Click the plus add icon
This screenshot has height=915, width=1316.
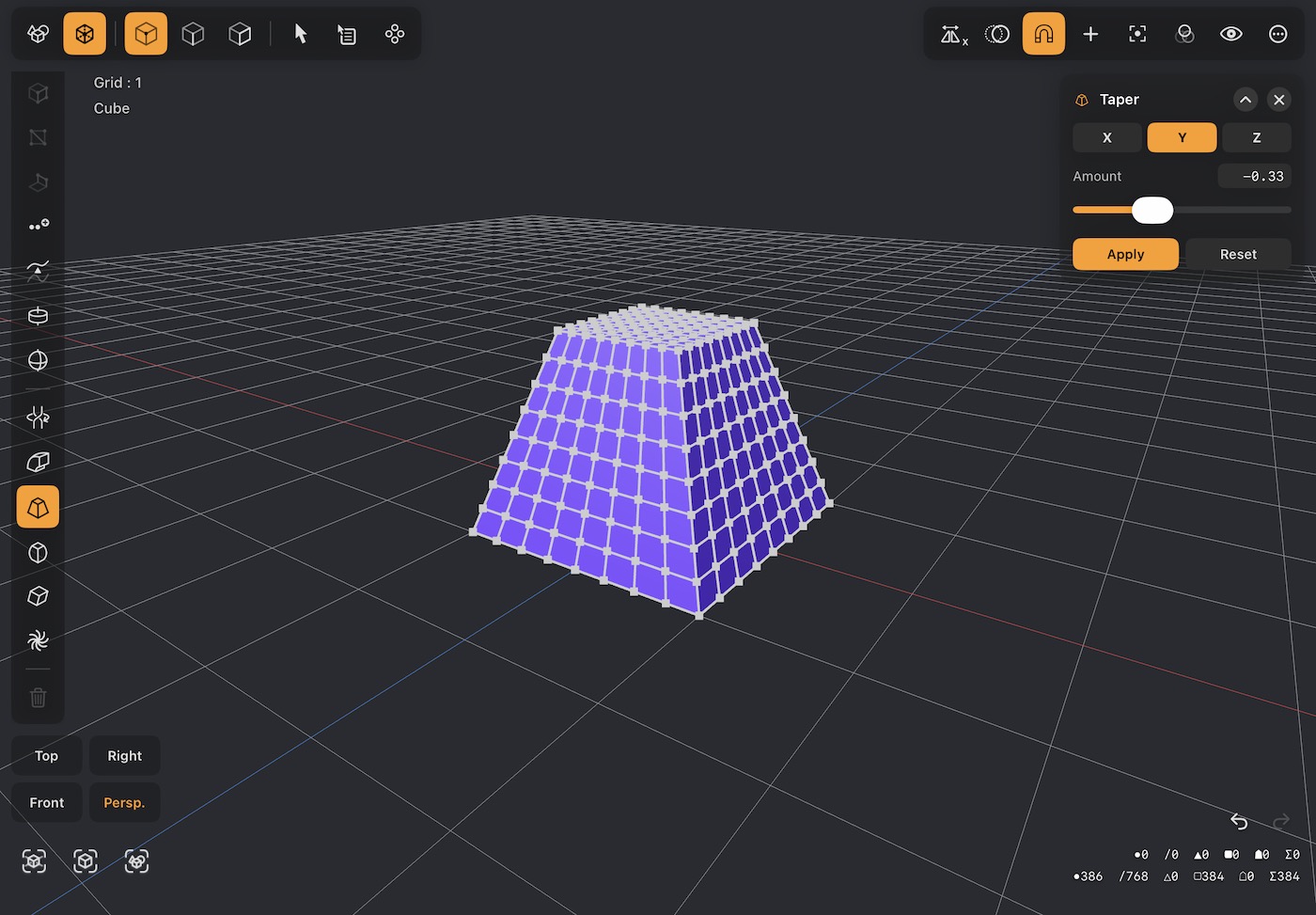1090,34
